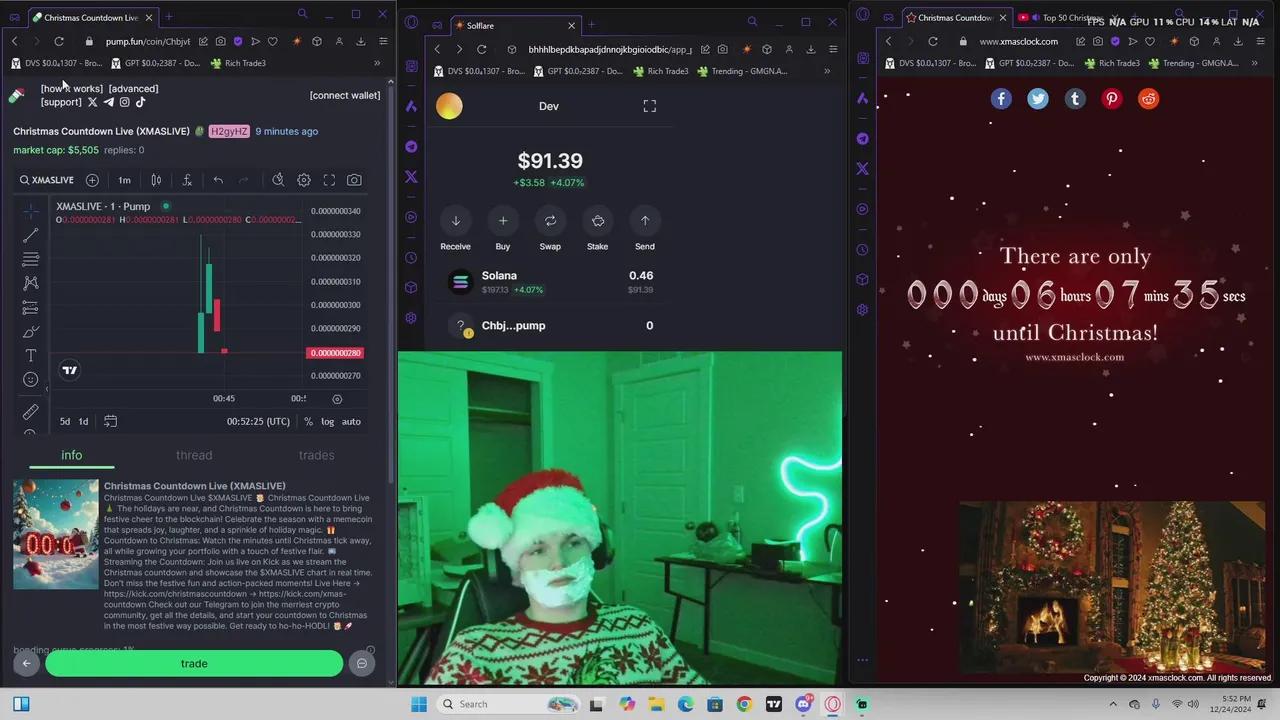
Task: Take a chart snapshot with the camera icon
Action: (354, 180)
